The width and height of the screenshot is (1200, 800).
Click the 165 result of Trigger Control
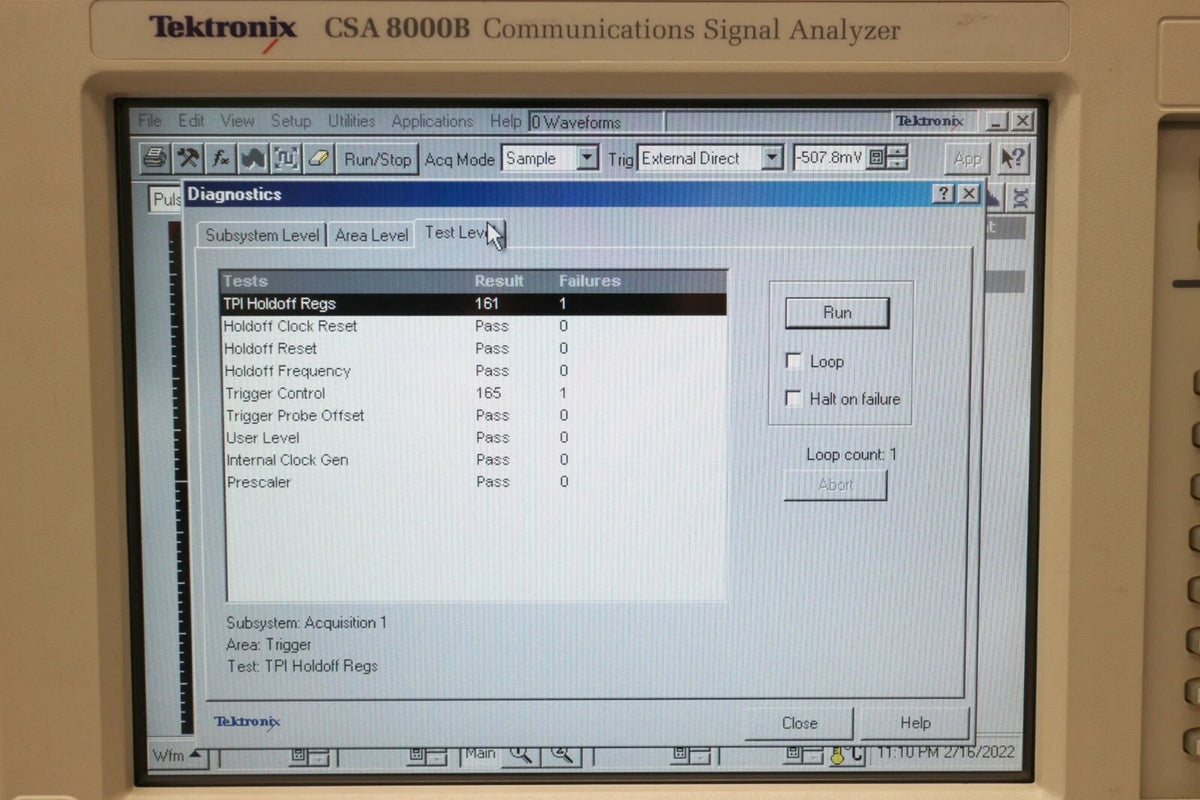[488, 393]
